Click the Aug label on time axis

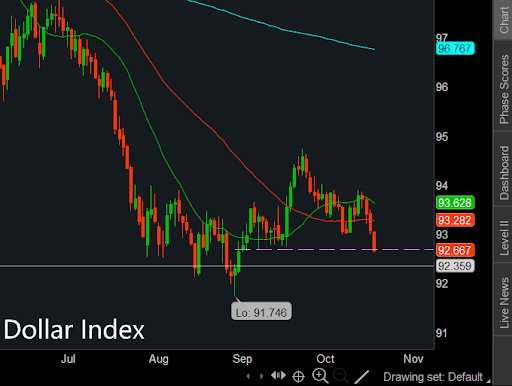pyautogui.click(x=158, y=359)
